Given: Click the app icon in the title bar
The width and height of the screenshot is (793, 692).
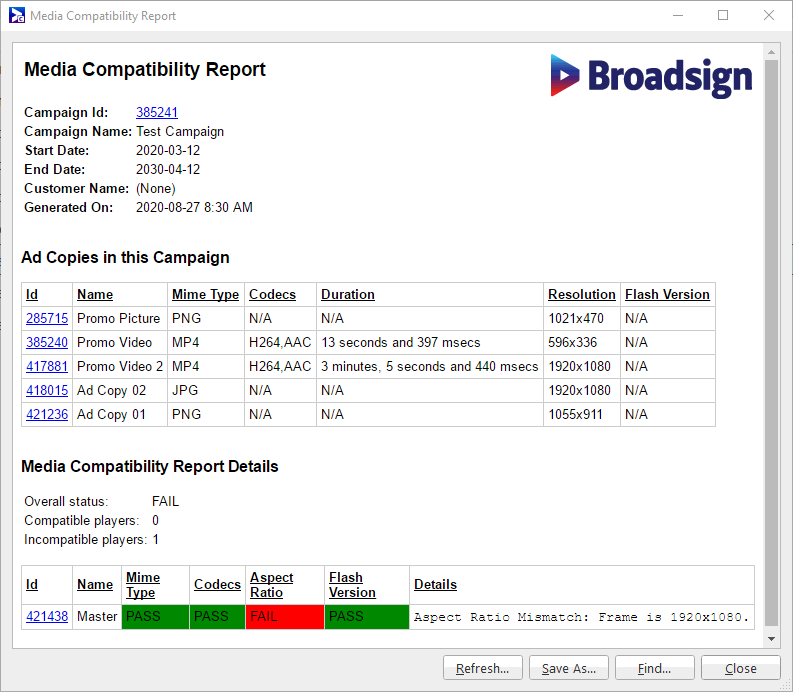Looking at the screenshot, I should (17, 16).
